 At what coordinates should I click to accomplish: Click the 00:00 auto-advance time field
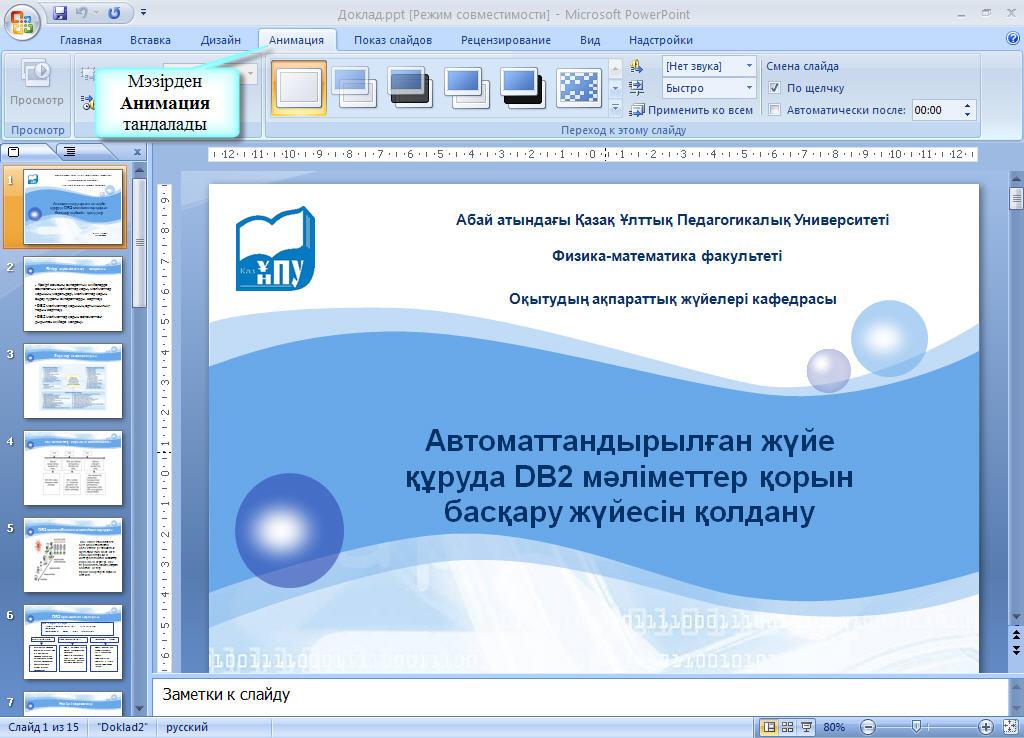coord(935,110)
